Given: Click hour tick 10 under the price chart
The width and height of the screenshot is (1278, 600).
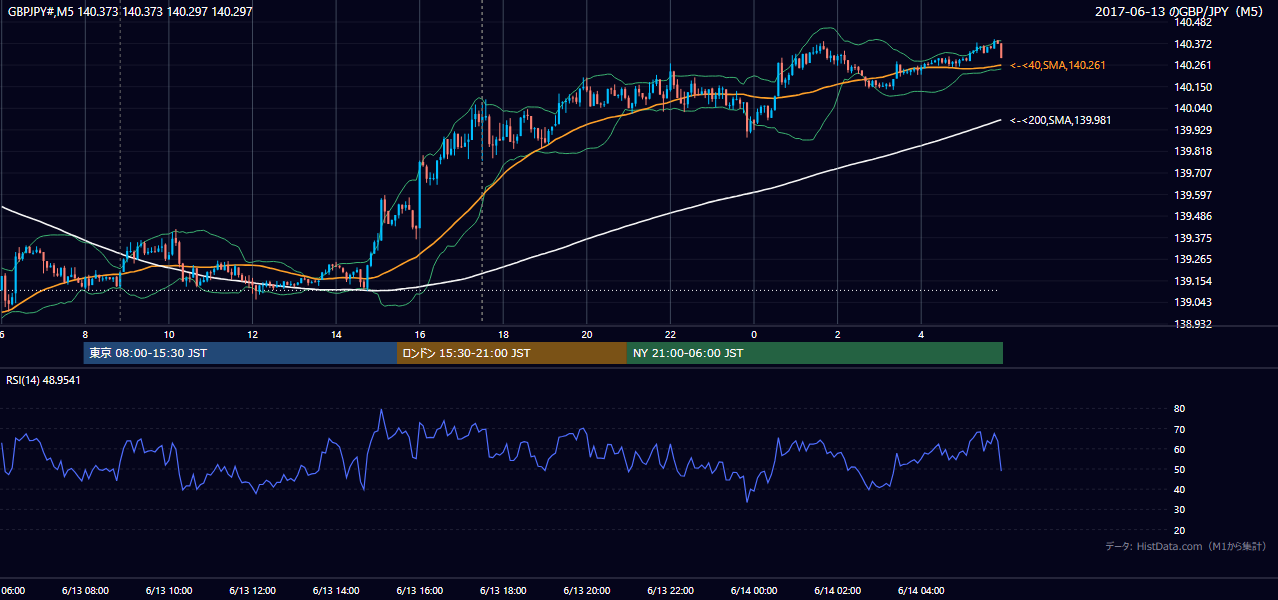Looking at the screenshot, I should point(169,334).
